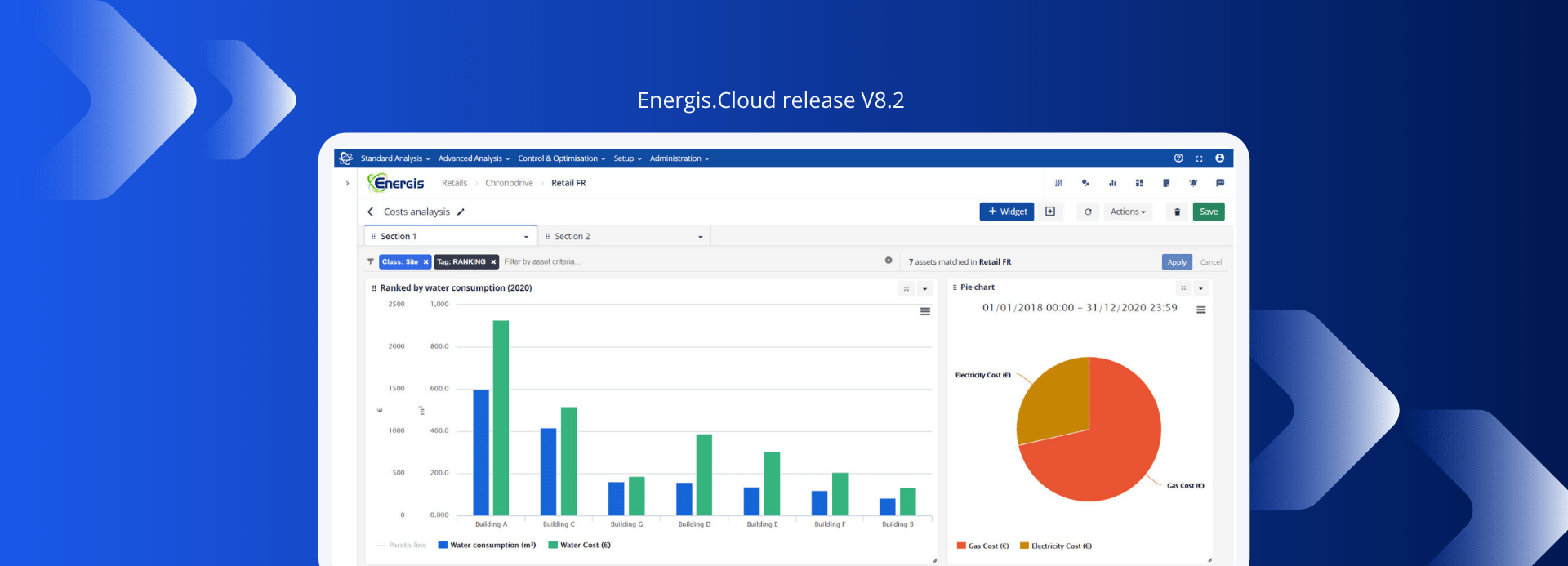Remove the Tag: RANKING filter chip
This screenshot has width=1568, height=566.
click(493, 261)
